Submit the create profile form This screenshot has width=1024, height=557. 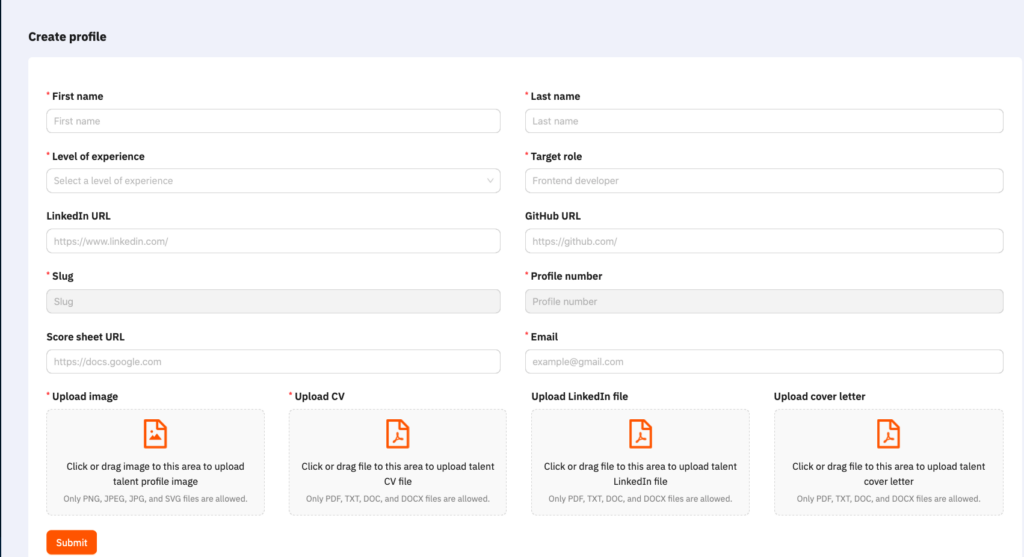(72, 543)
